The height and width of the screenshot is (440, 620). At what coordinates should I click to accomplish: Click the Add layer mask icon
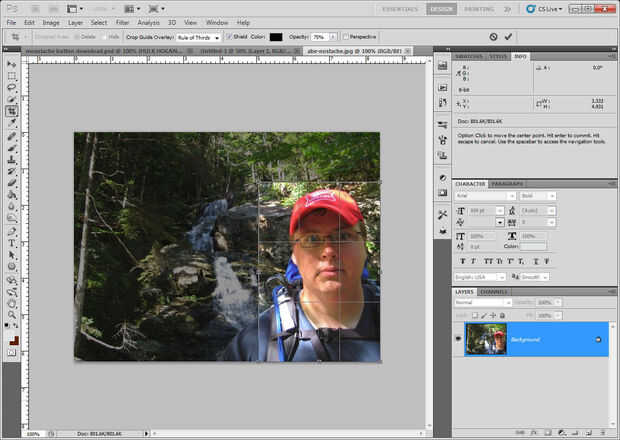(547, 433)
